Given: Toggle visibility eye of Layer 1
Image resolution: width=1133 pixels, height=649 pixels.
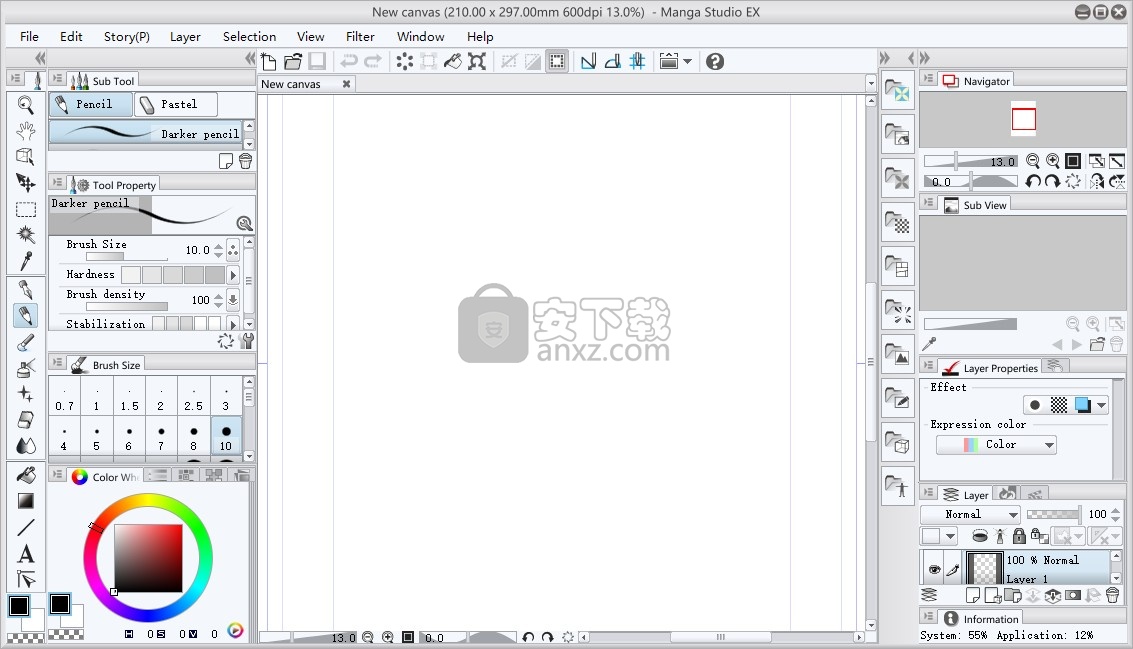Looking at the screenshot, I should tap(934, 570).
